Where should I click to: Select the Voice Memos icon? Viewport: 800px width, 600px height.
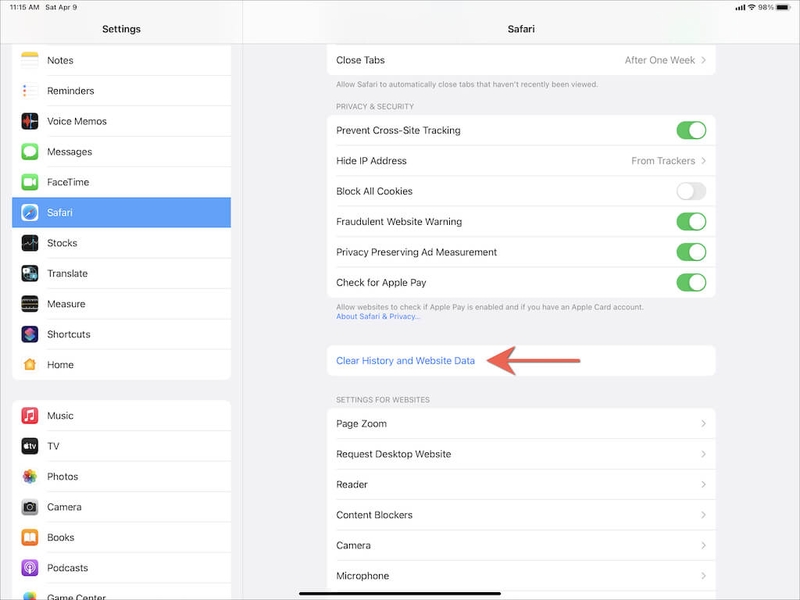coord(30,121)
